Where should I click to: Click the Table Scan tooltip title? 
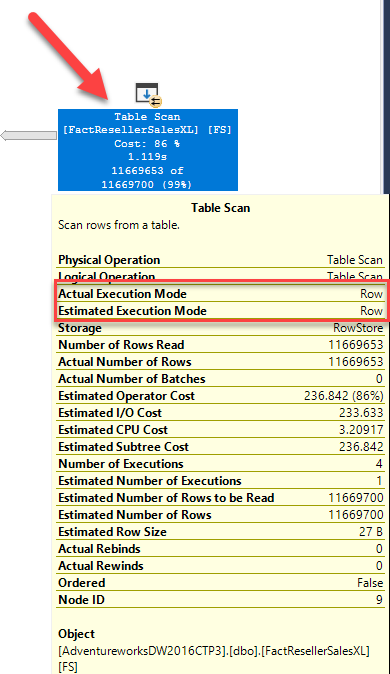(221, 208)
